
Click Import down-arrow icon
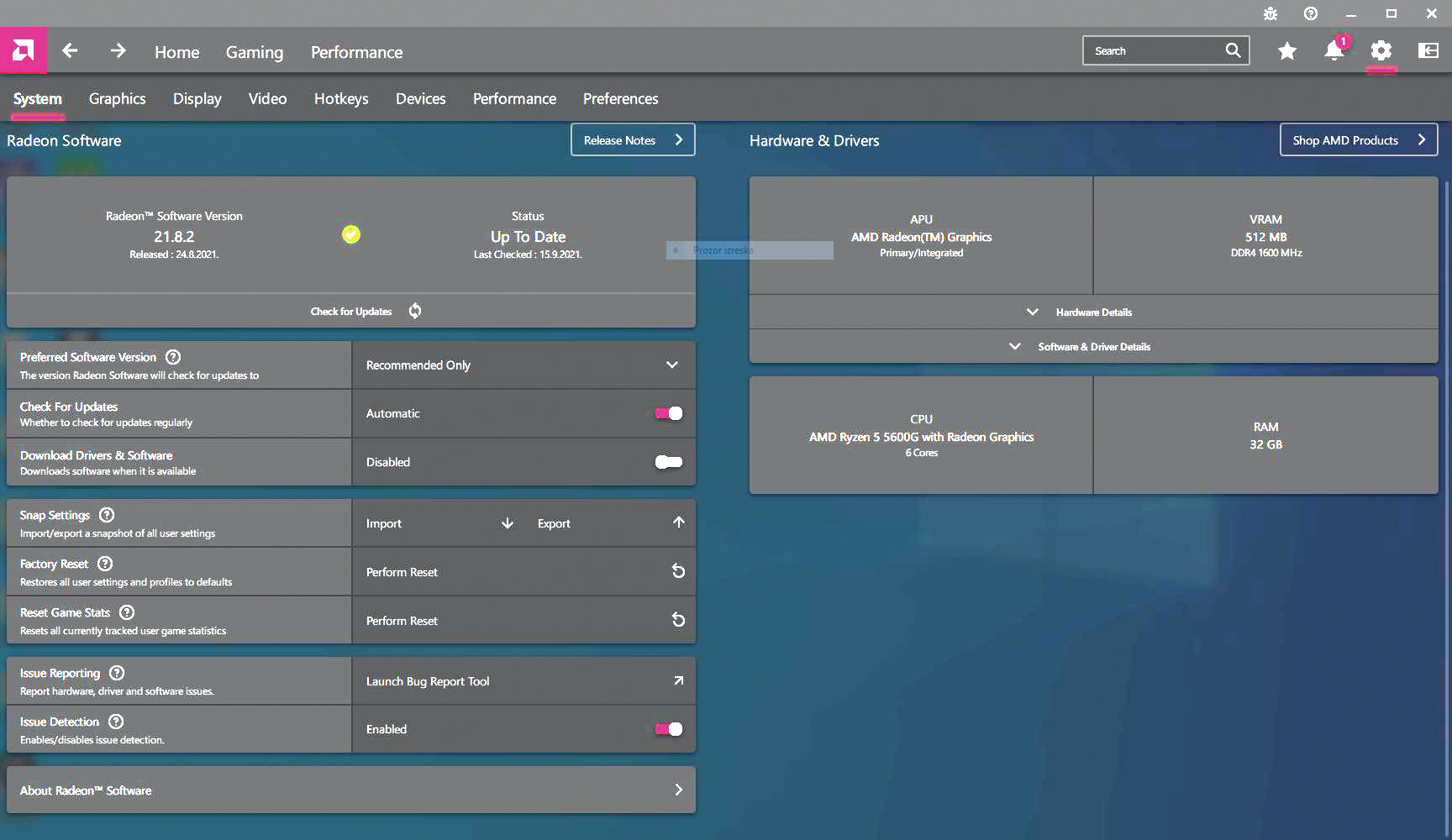(508, 523)
